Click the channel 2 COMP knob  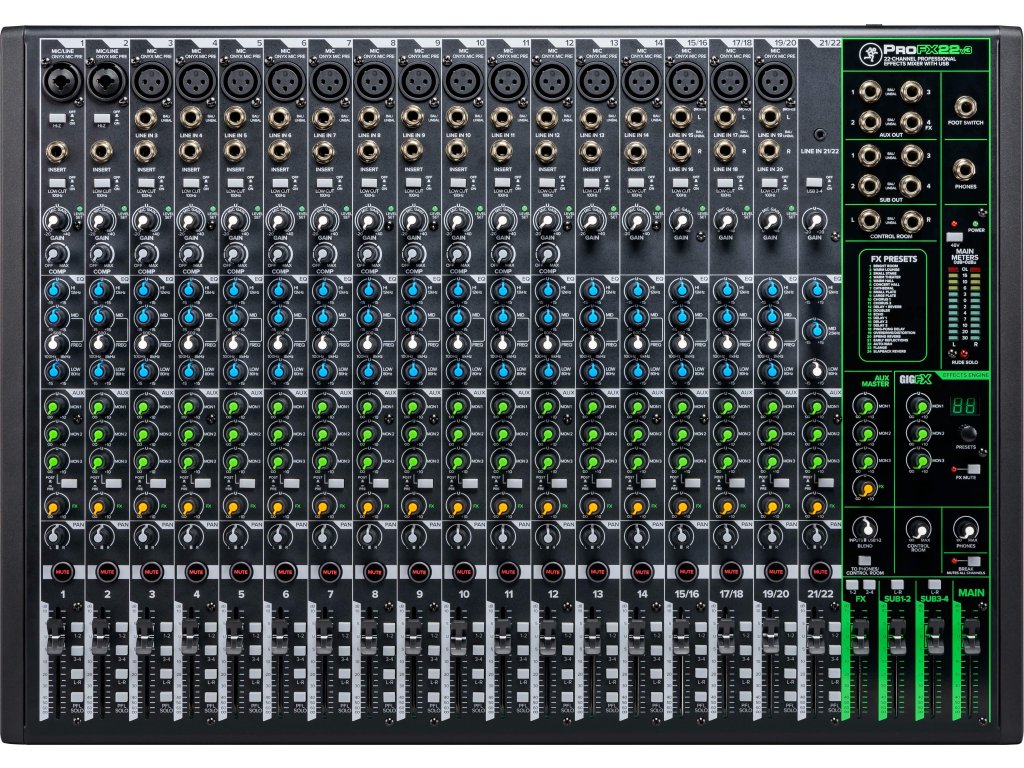(100, 254)
